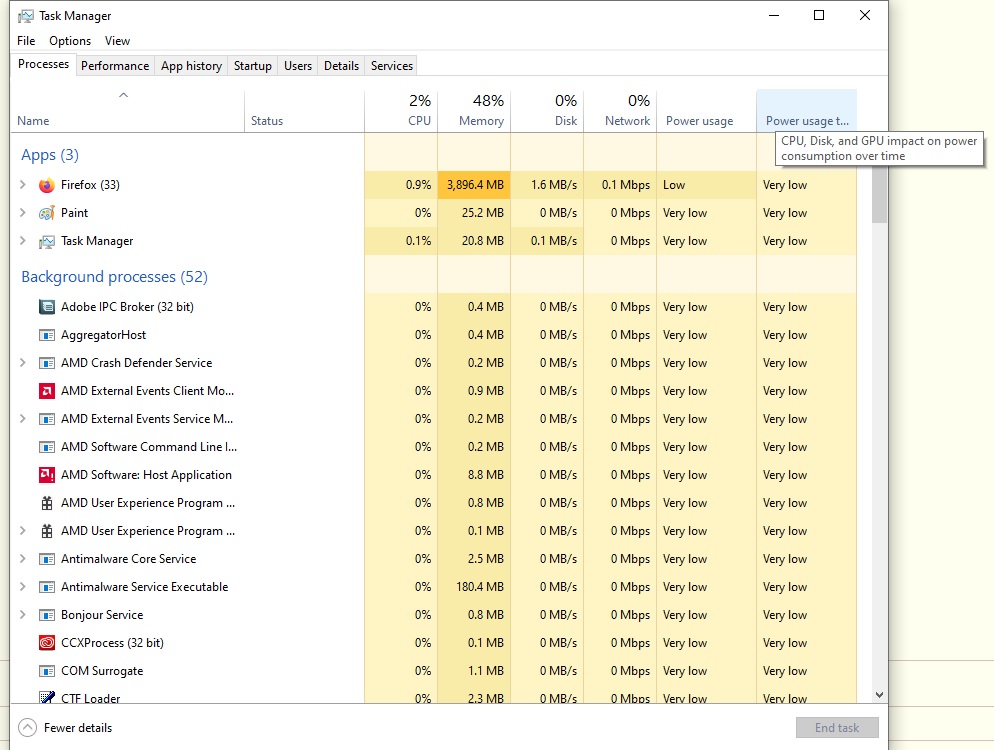This screenshot has height=750, width=994.
Task: Expand the Firefox (33) process group
Action: coord(23,185)
